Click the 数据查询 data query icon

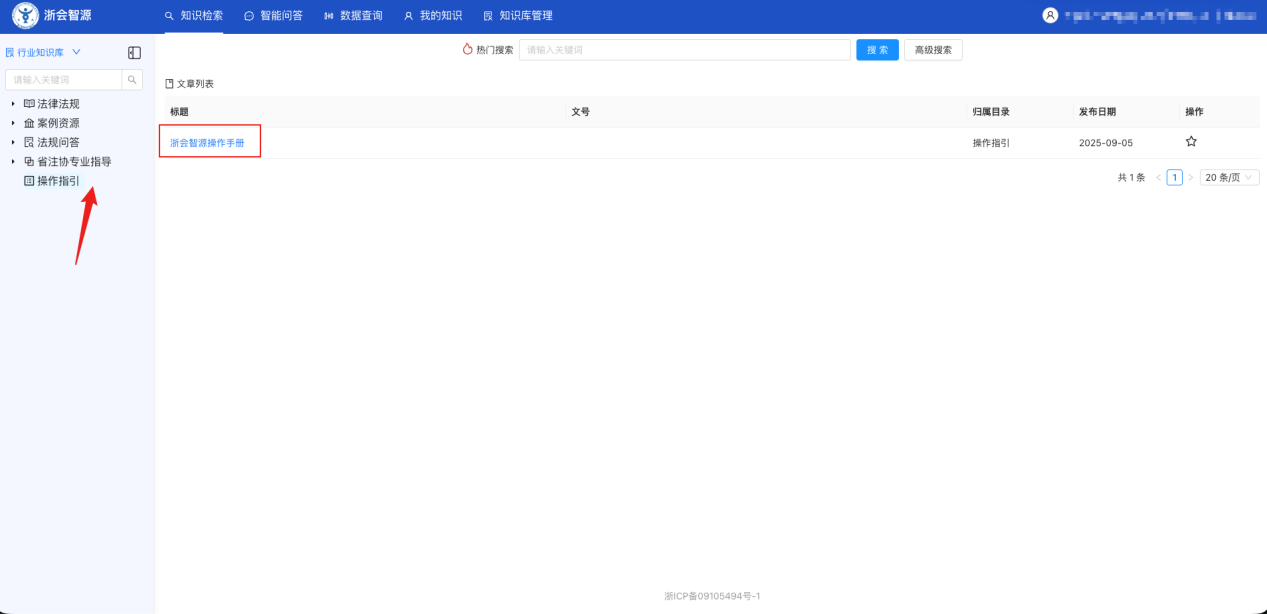[x=330, y=15]
